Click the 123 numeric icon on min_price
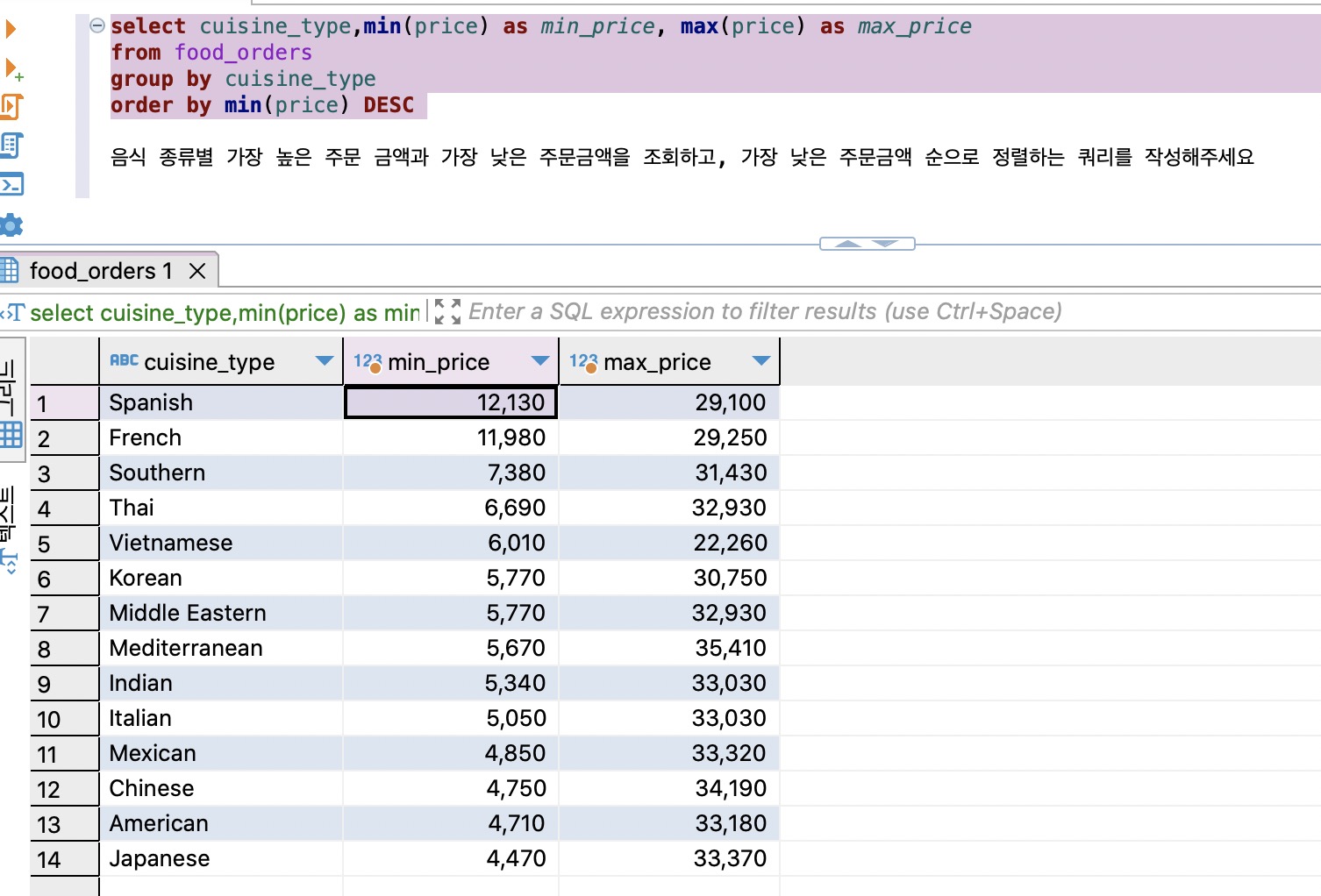Screen dimensions: 1321x896 pyautogui.click(x=368, y=361)
